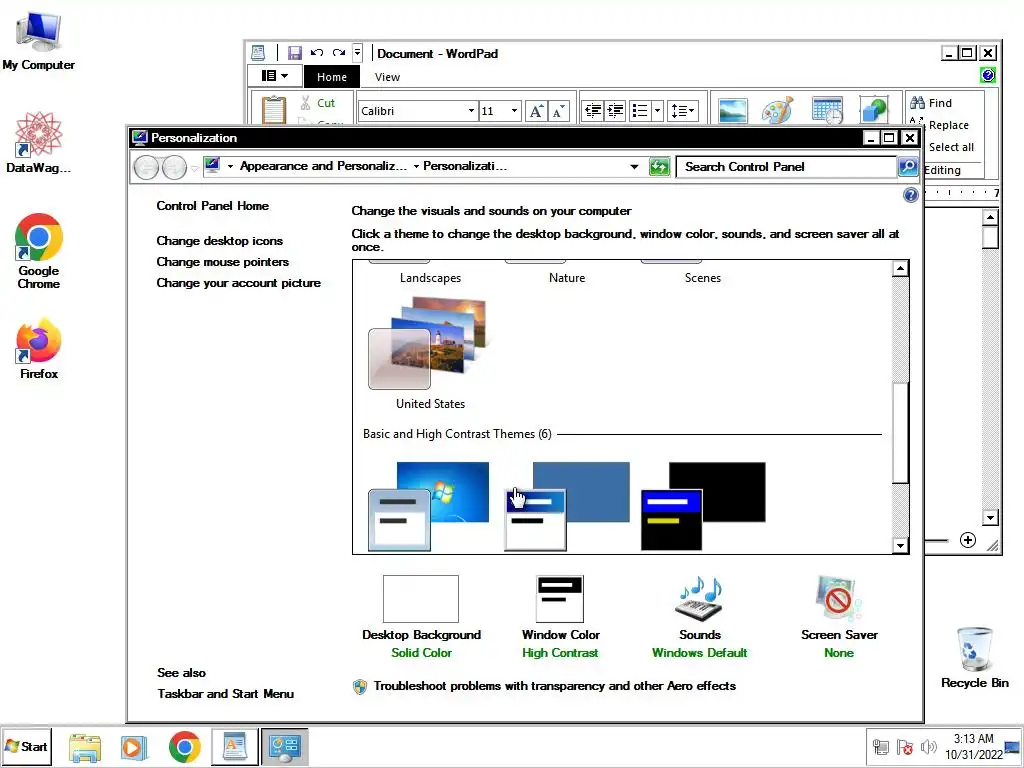The width and height of the screenshot is (1024, 768).
Task: Open Control Panel Home link
Action: point(212,206)
